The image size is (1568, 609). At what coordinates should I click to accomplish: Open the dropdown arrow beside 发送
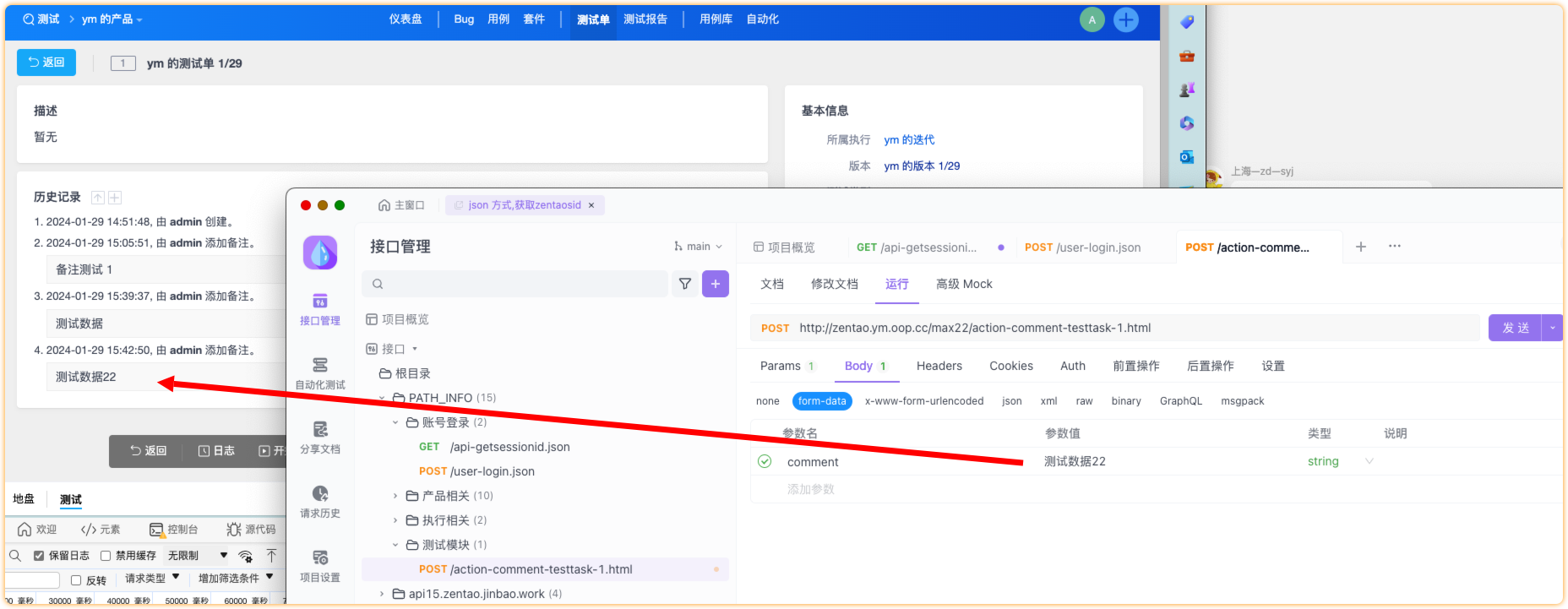click(1552, 328)
